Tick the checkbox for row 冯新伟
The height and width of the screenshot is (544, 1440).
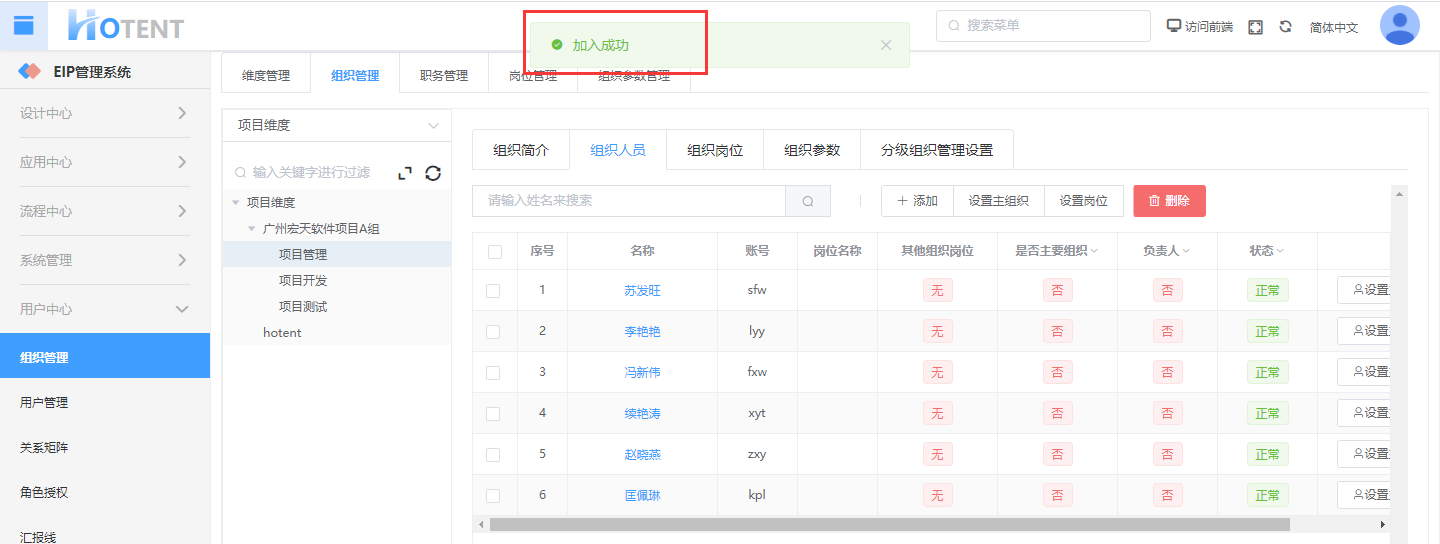pos(493,372)
